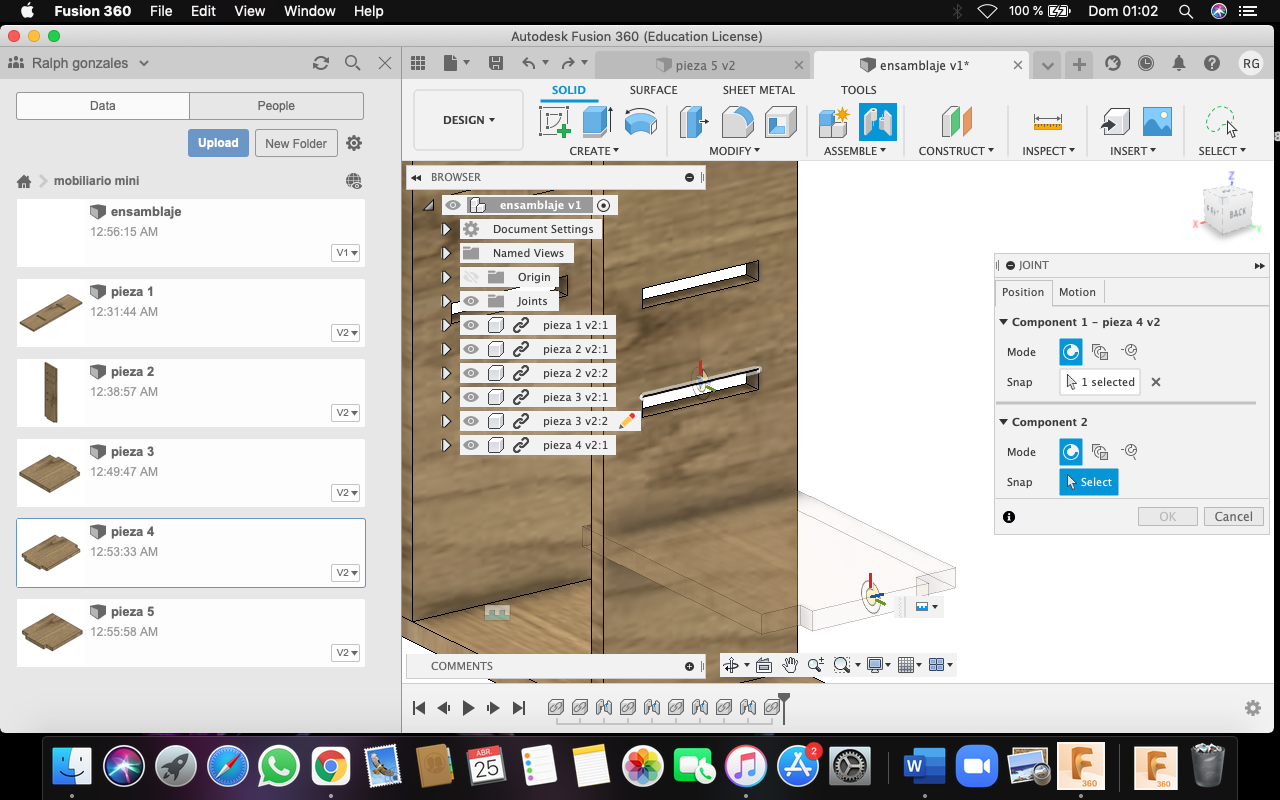Click the Upload button
Viewport: 1280px width, 800px height.
tap(218, 143)
